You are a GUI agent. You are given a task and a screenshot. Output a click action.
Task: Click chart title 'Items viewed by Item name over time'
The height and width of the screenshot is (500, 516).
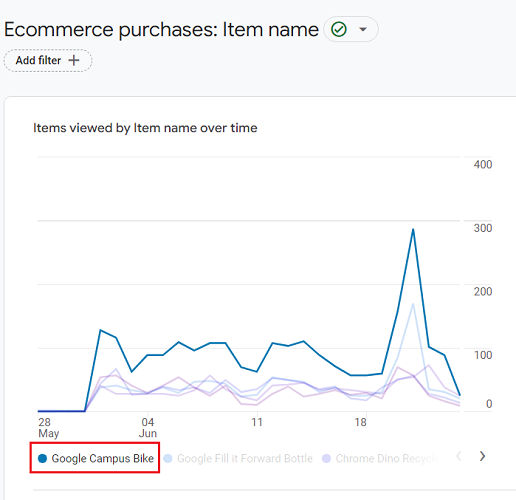pos(145,128)
